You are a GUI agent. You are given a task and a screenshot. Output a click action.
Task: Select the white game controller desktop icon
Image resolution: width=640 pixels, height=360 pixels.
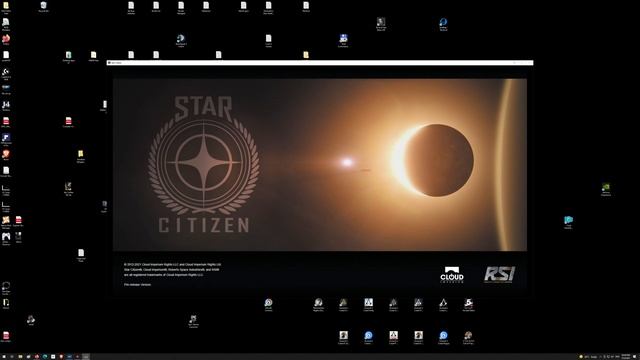point(6,238)
